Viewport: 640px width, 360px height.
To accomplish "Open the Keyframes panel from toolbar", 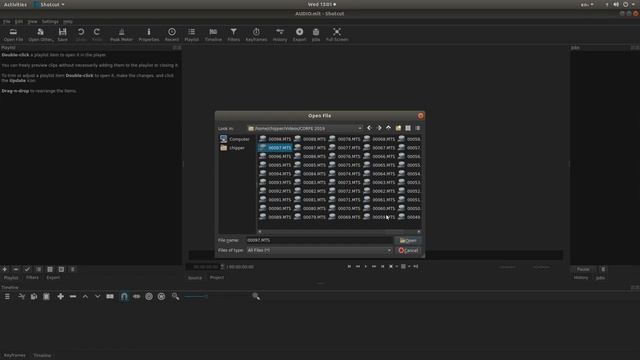I will pos(256,34).
